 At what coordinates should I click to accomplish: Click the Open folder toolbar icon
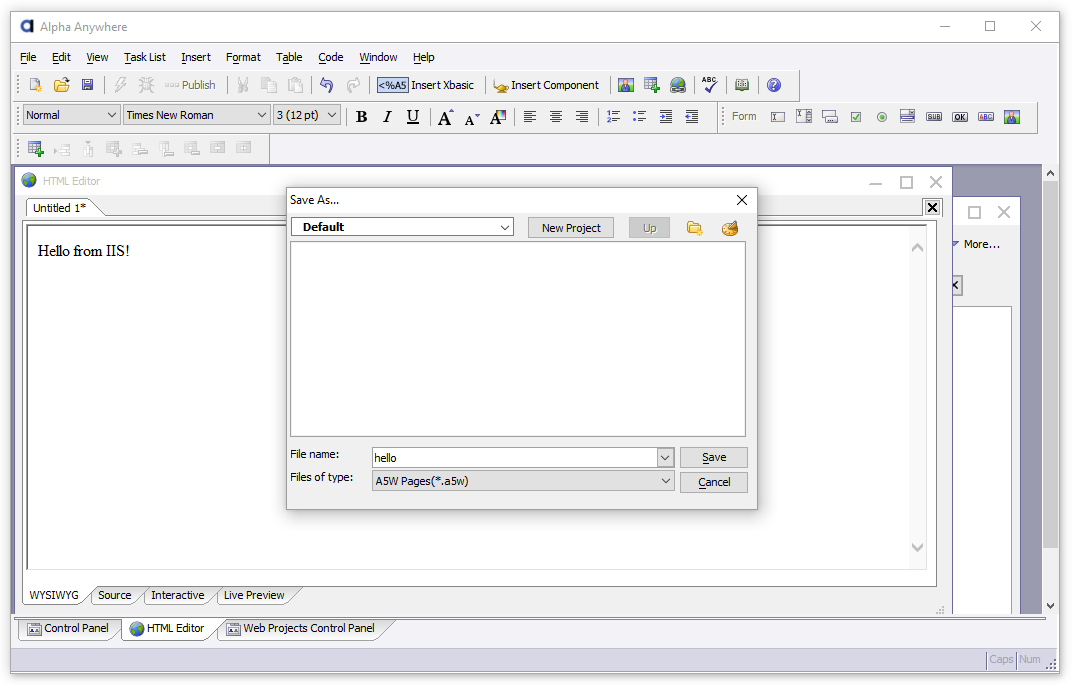click(x=62, y=85)
